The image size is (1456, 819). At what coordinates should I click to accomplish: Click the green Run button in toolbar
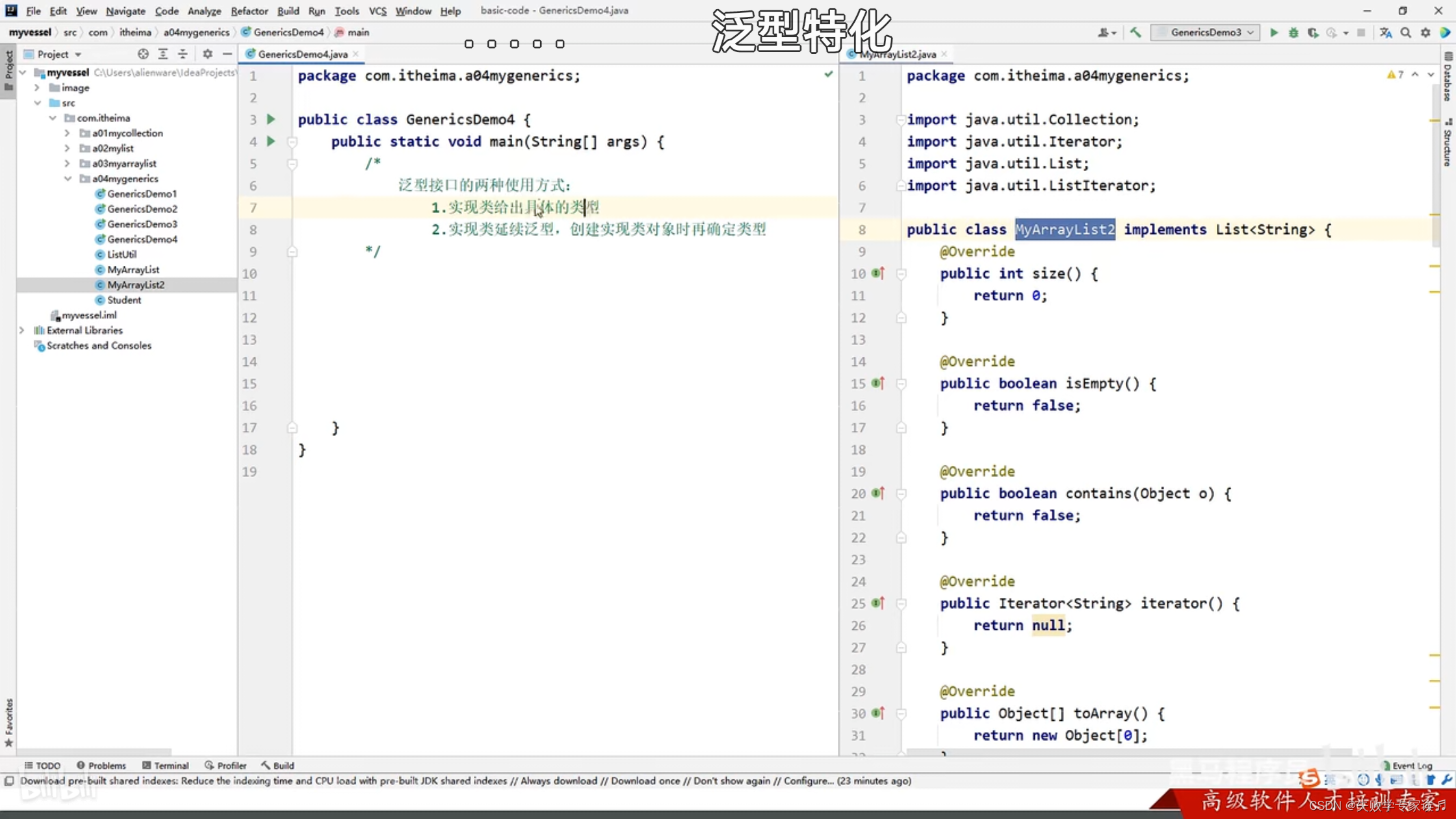1274,32
